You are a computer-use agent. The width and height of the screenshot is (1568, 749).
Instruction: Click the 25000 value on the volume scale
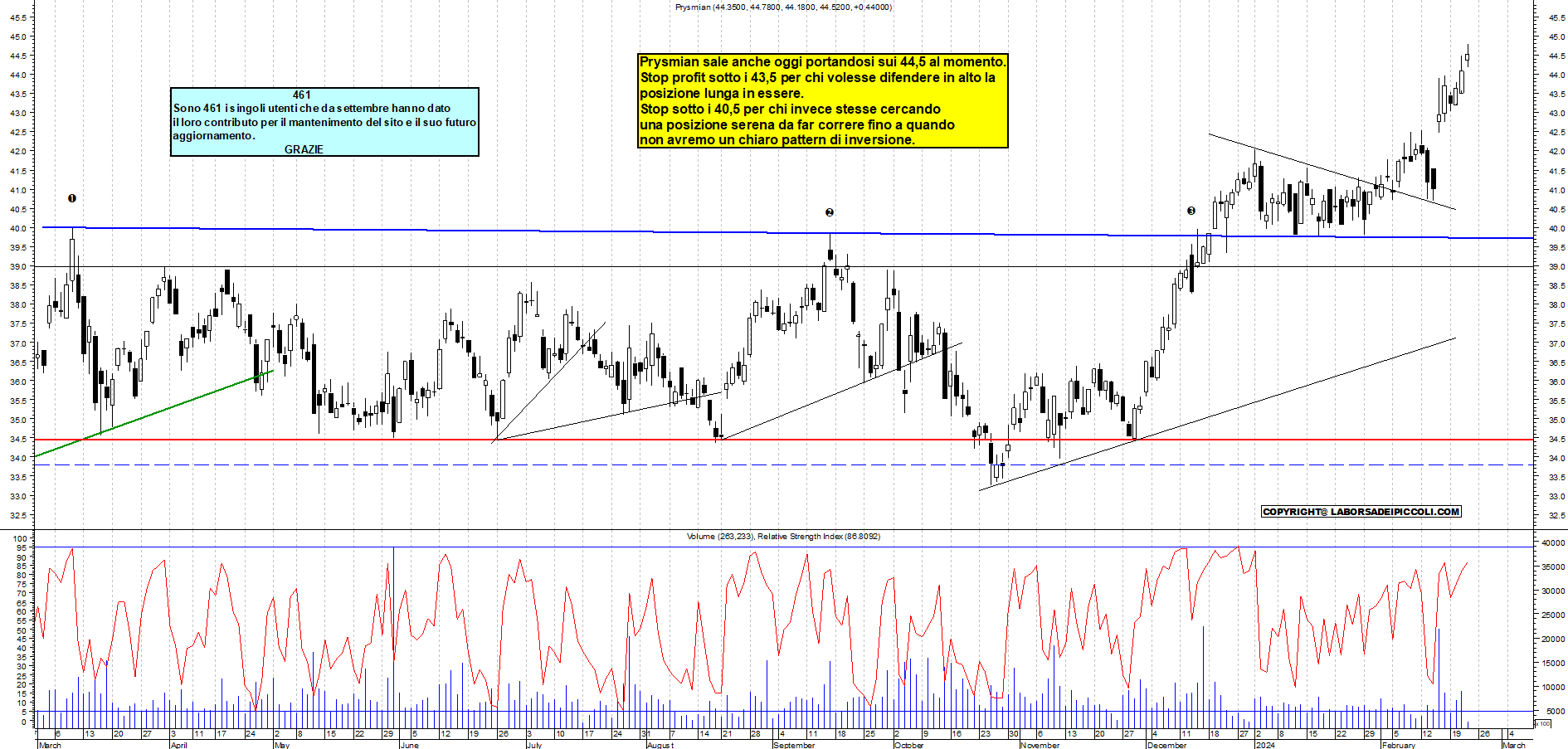click(1553, 615)
